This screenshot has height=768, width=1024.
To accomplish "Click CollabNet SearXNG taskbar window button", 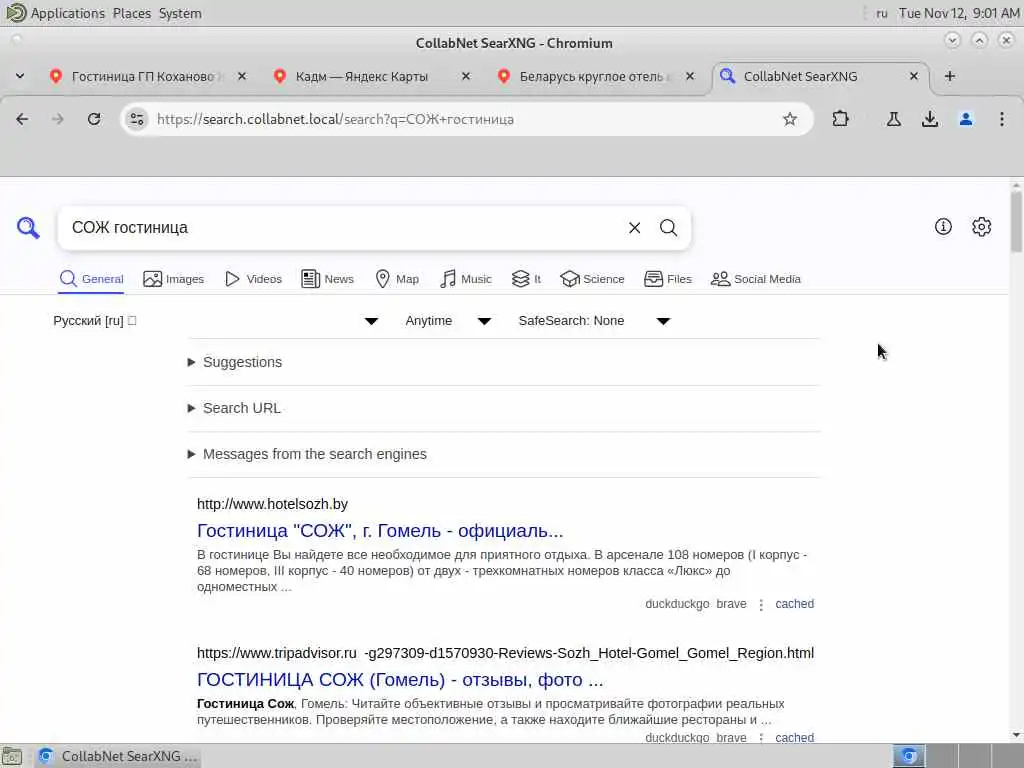I will (118, 756).
